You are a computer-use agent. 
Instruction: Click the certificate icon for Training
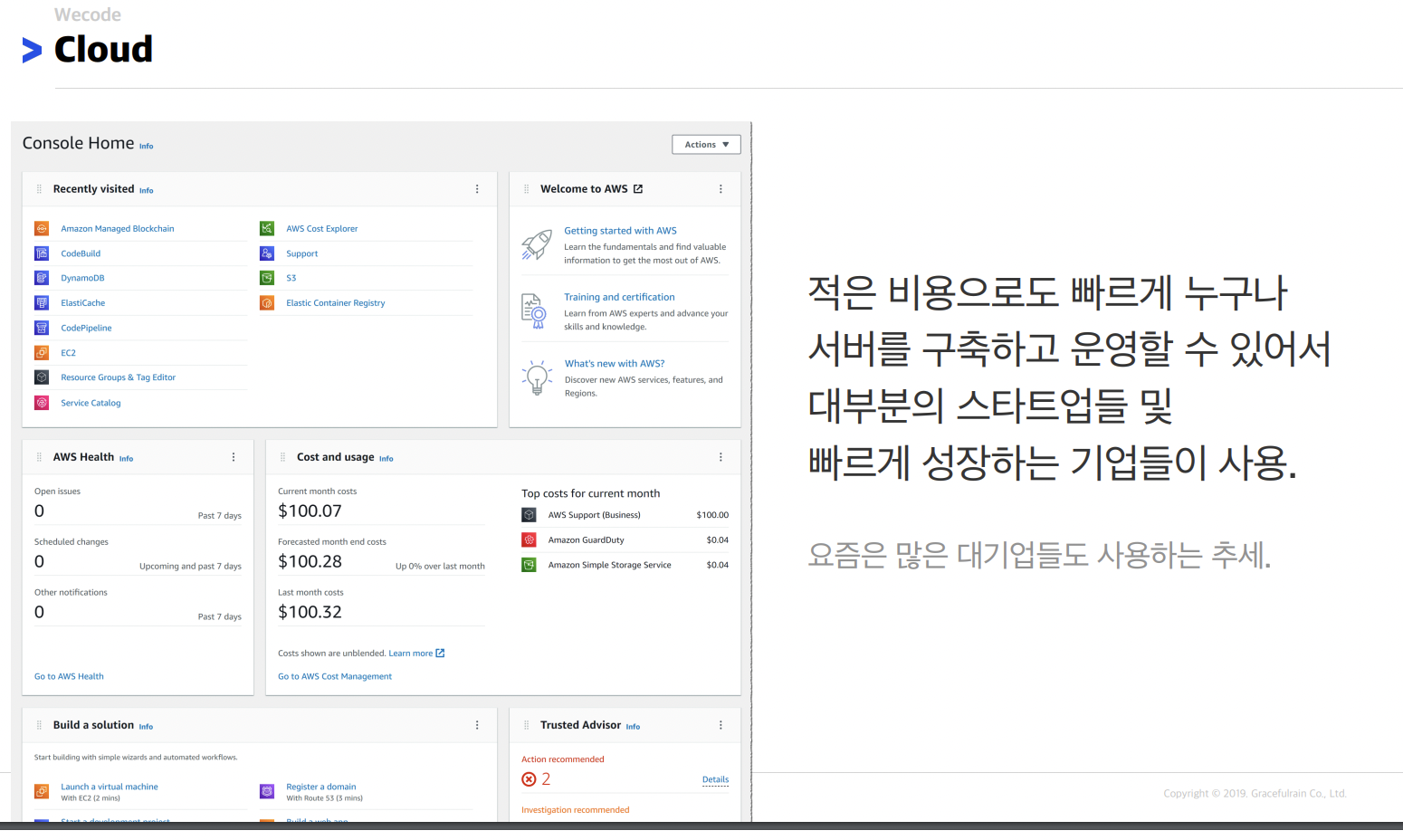(534, 310)
